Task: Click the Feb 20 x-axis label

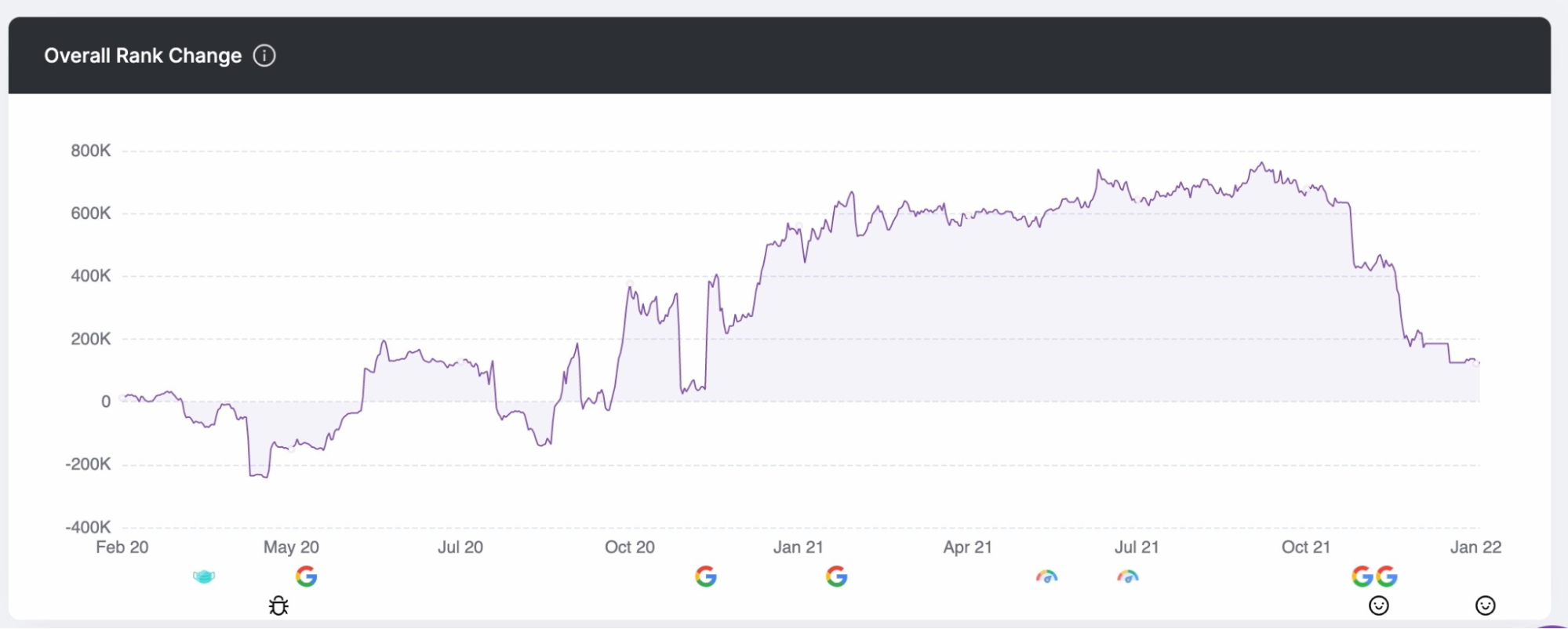Action: click(122, 547)
